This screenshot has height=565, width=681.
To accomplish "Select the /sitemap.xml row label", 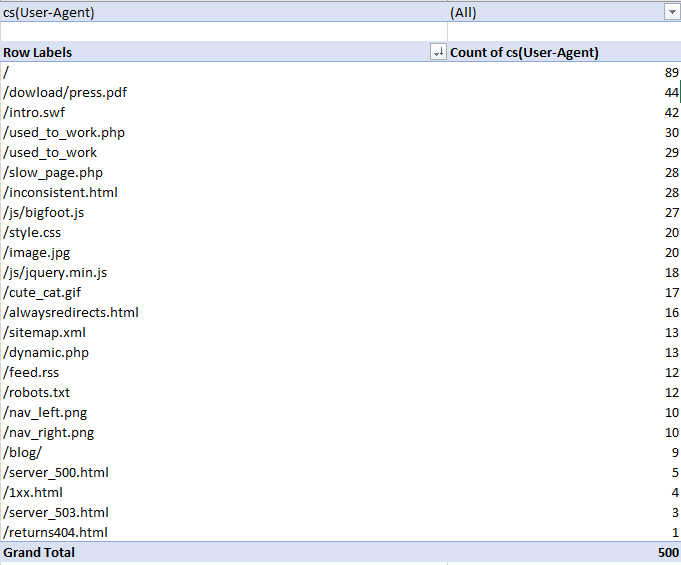I will point(45,332).
